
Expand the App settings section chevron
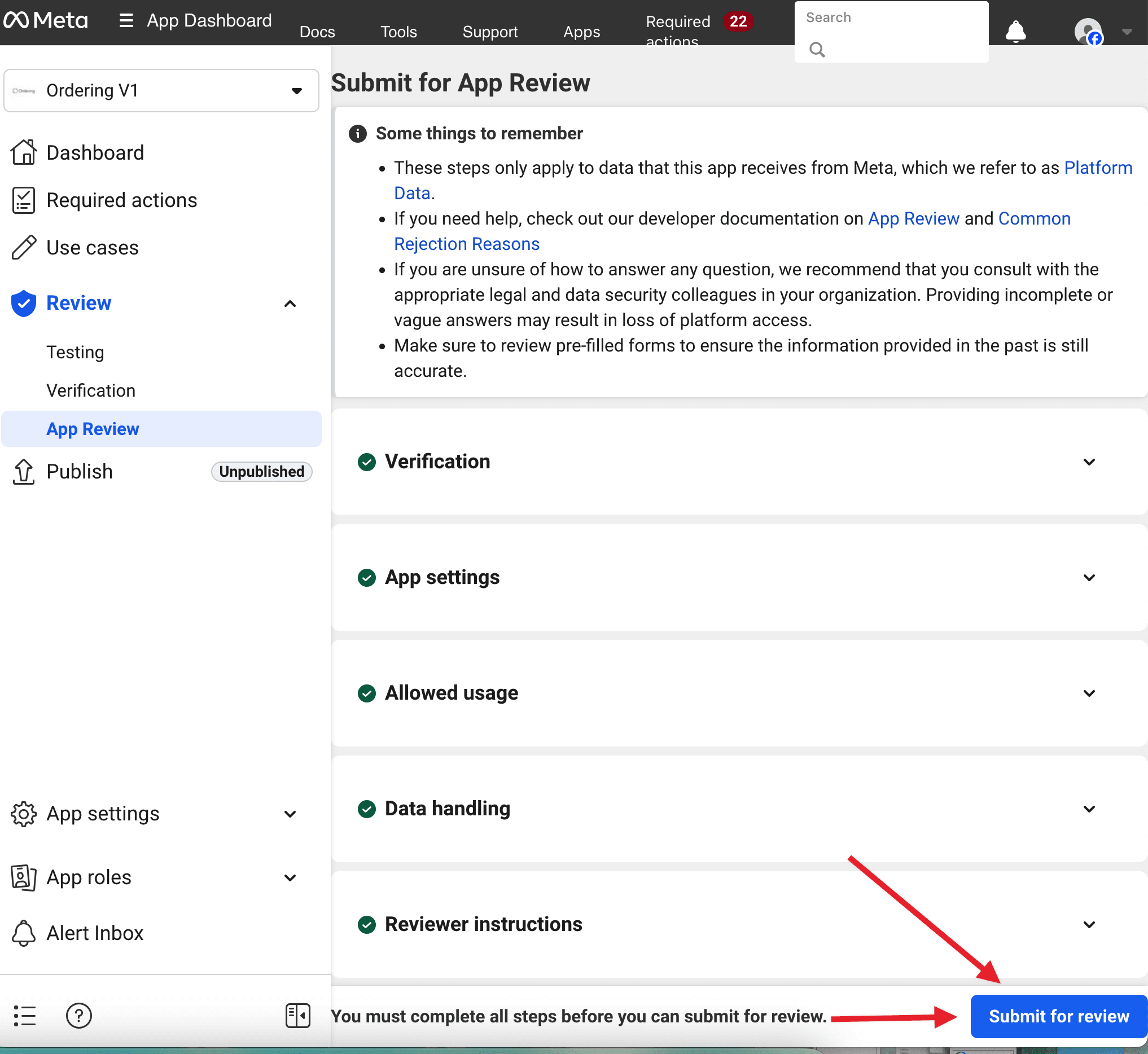[1089, 578]
